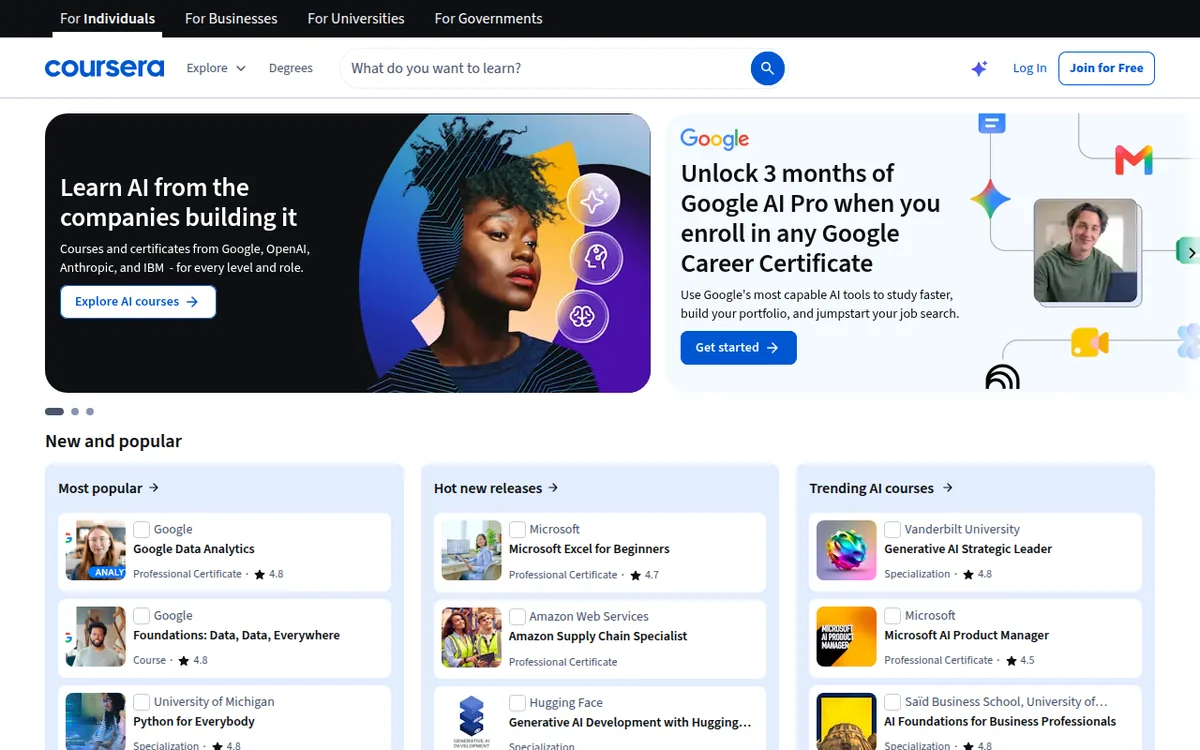Click the Coursera logo

click(x=104, y=68)
